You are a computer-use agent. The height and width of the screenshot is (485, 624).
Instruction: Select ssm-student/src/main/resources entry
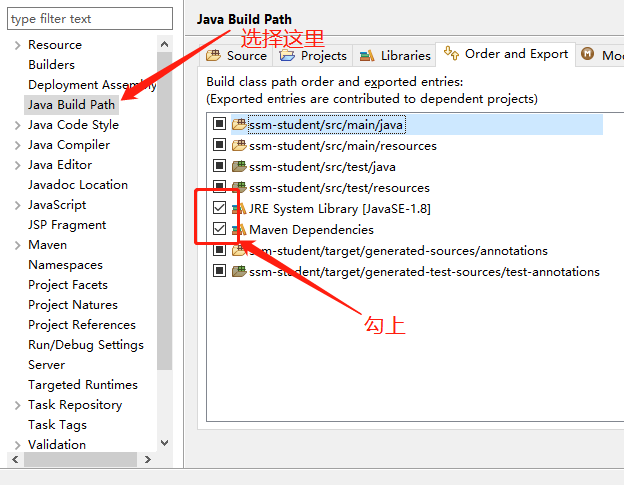coord(343,146)
